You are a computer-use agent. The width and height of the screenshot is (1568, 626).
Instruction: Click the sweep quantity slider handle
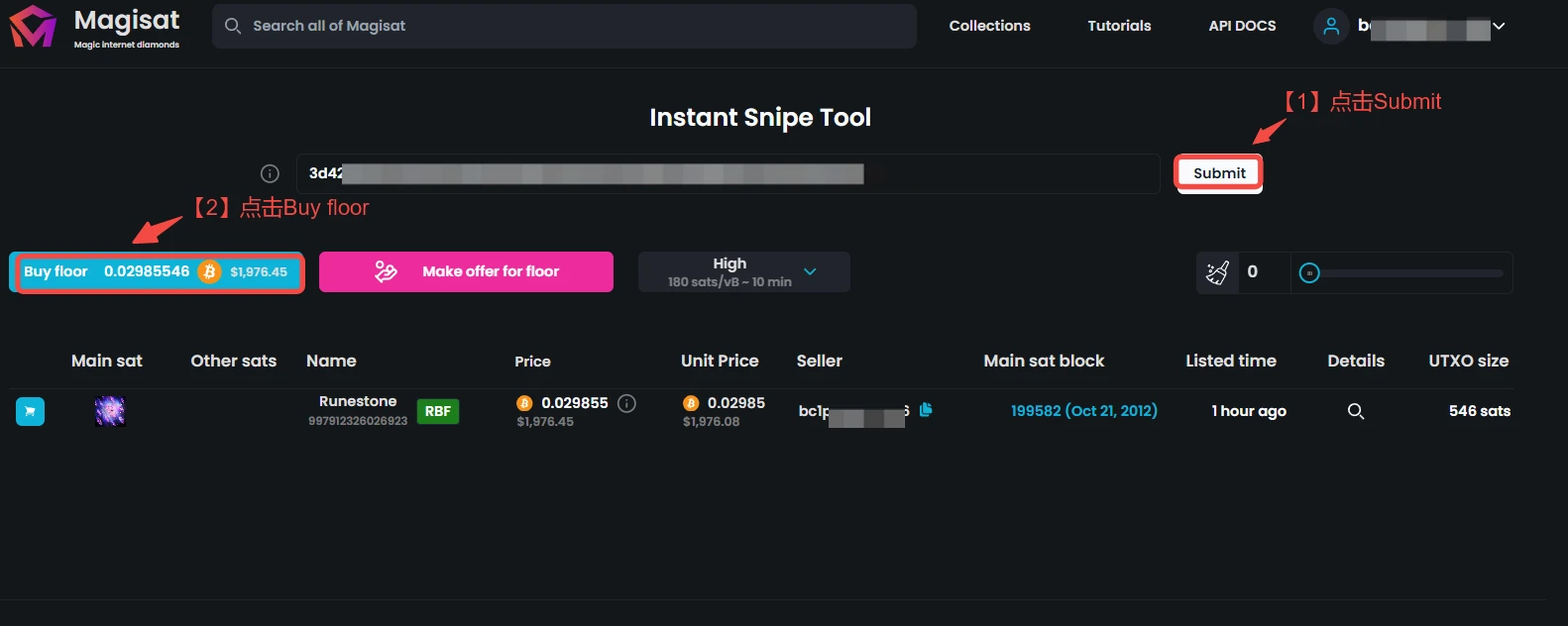(x=1309, y=273)
